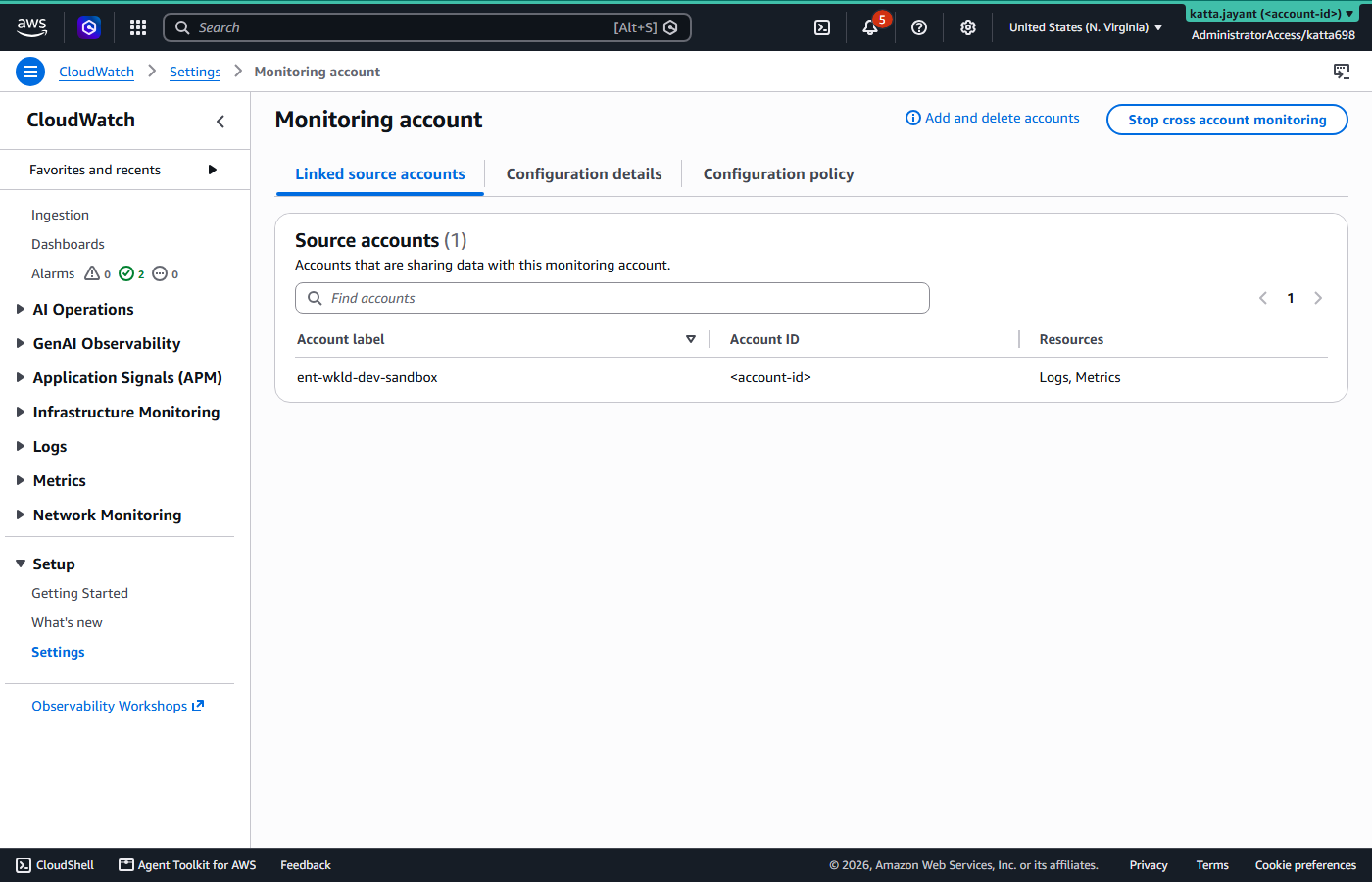Click the insufficient data alarms icon

point(160,273)
